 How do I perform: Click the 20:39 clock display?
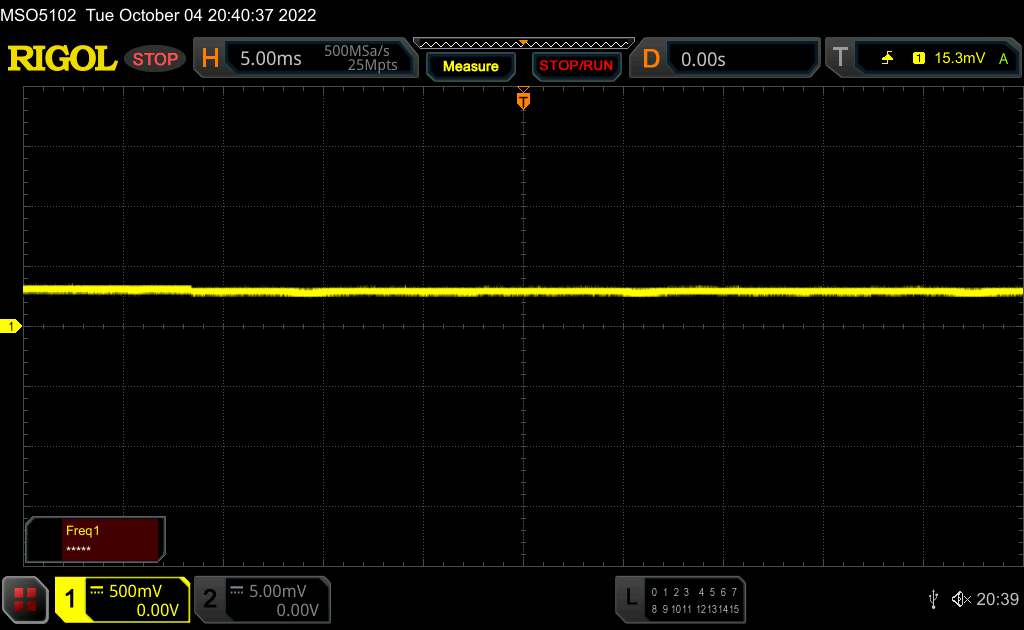(x=997, y=599)
